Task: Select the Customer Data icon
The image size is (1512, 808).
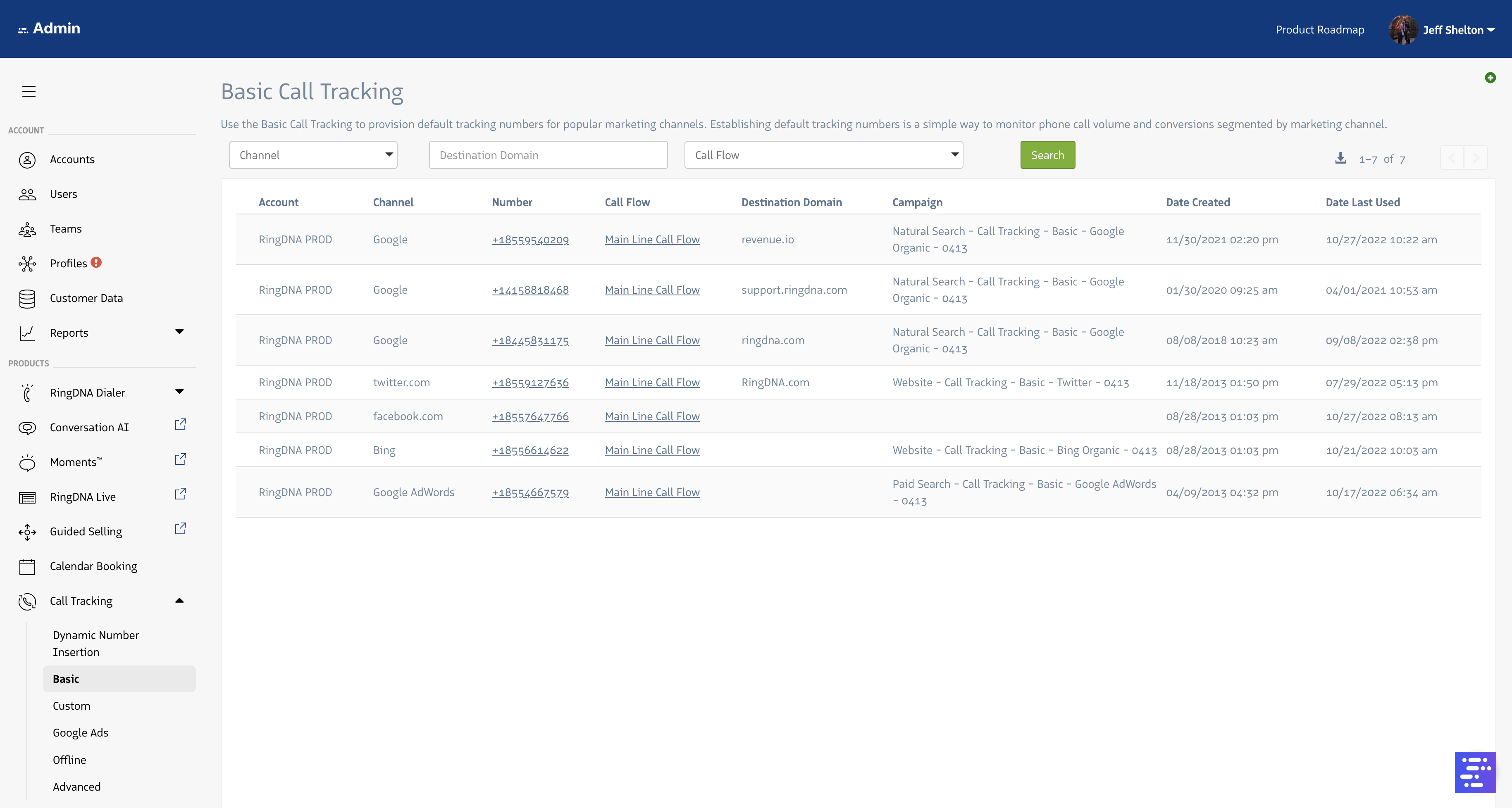Action: [x=28, y=298]
